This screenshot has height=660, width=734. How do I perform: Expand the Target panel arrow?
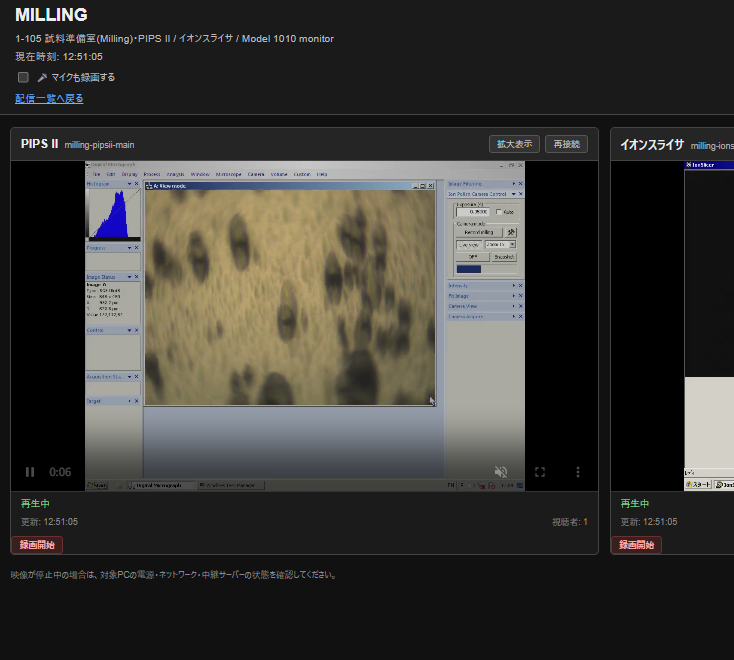click(130, 401)
